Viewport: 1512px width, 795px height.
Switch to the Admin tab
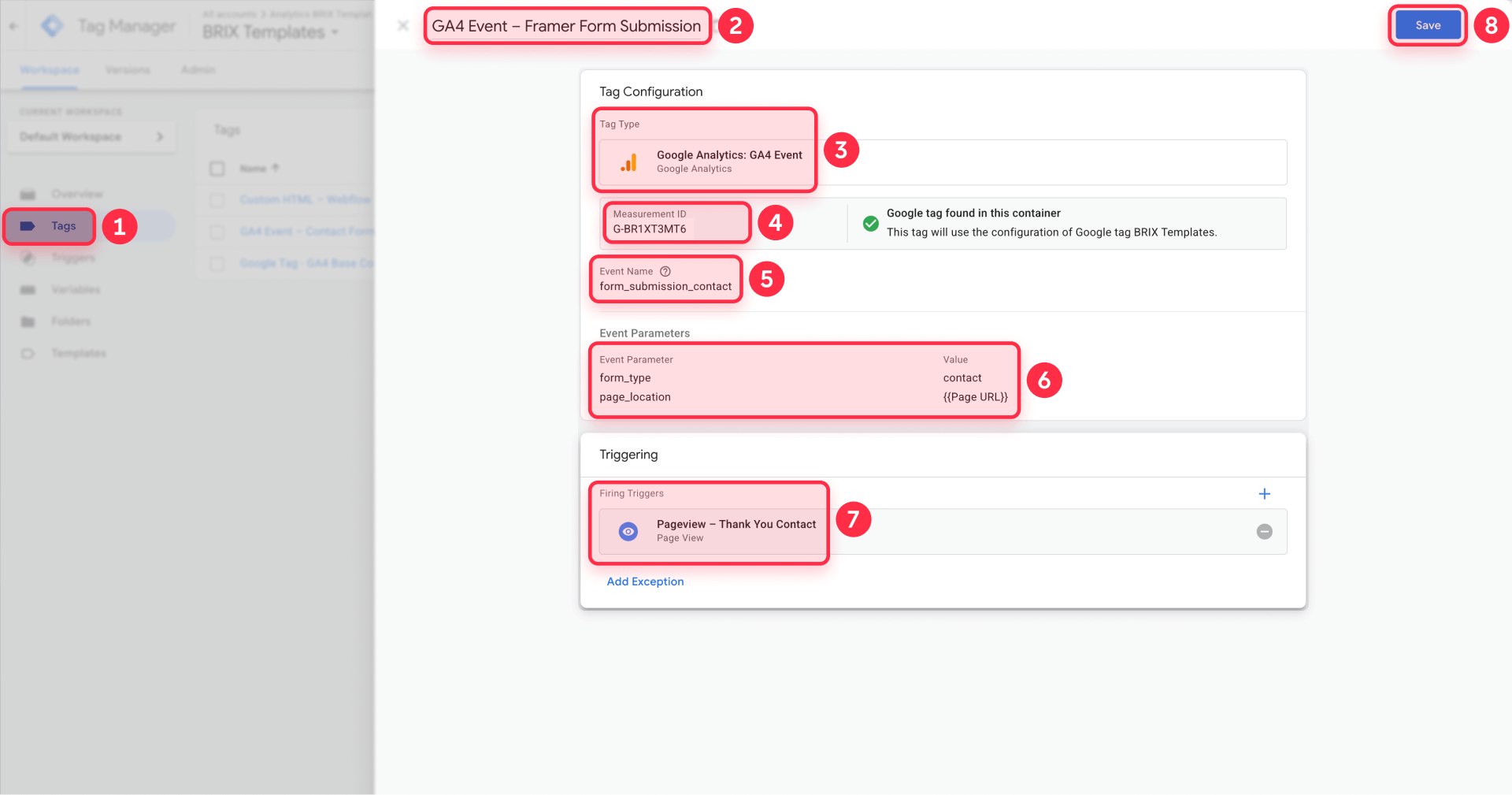pos(198,70)
